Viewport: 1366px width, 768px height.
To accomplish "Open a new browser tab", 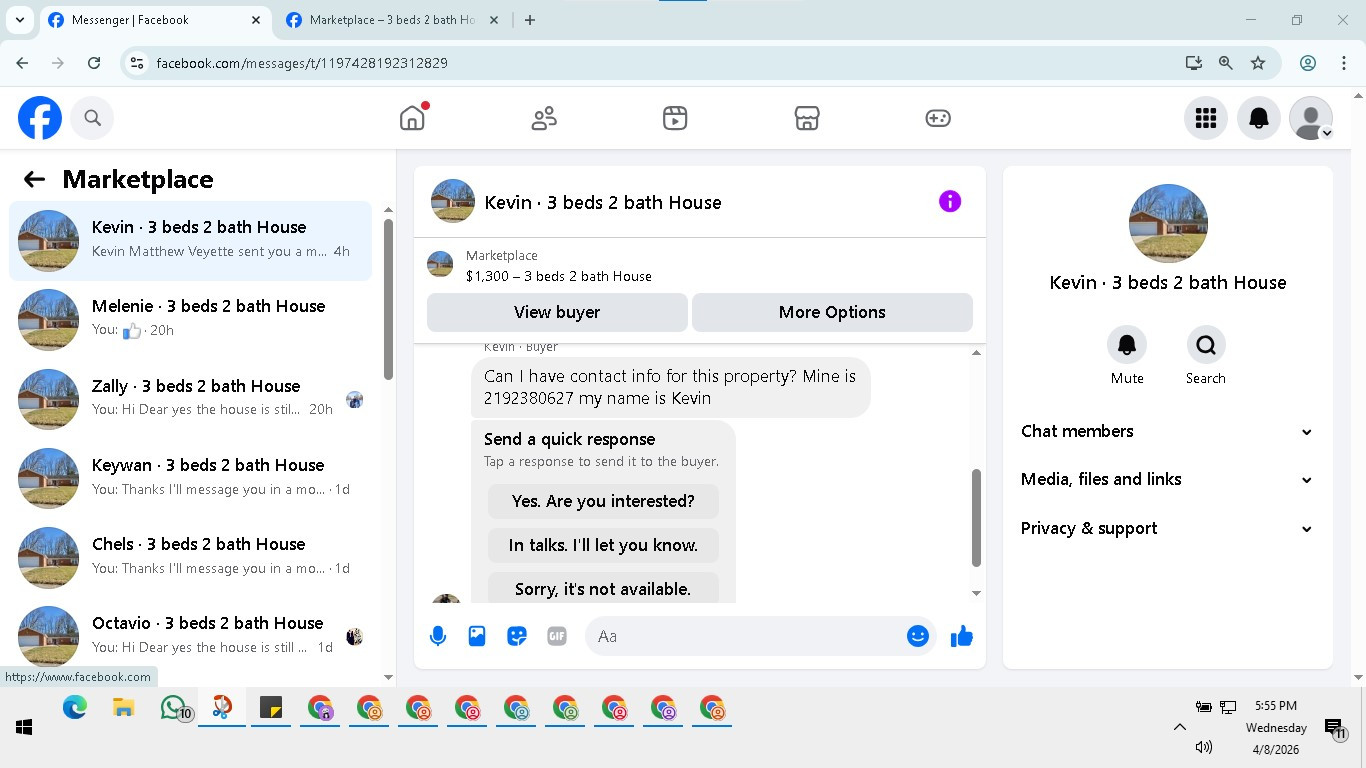I will (x=530, y=20).
